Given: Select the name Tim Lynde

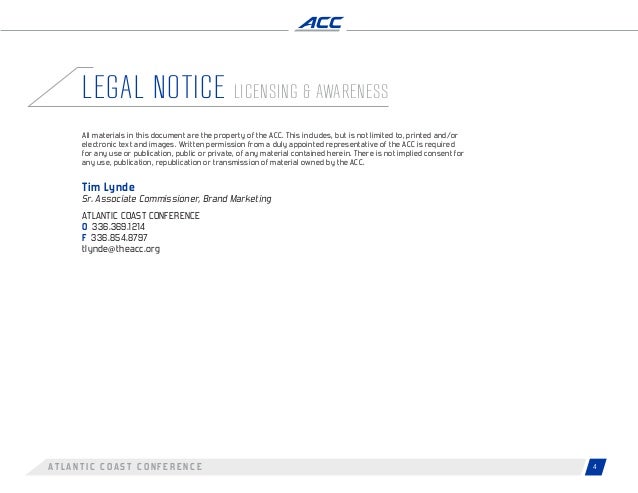Looking at the screenshot, I should pyautogui.click(x=108, y=187).
